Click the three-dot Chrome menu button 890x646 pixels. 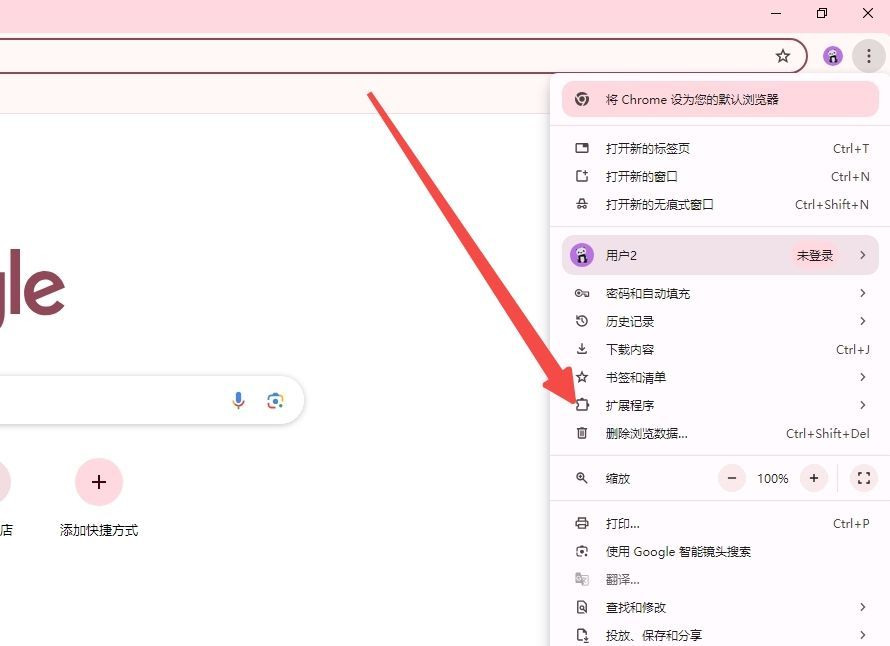868,56
